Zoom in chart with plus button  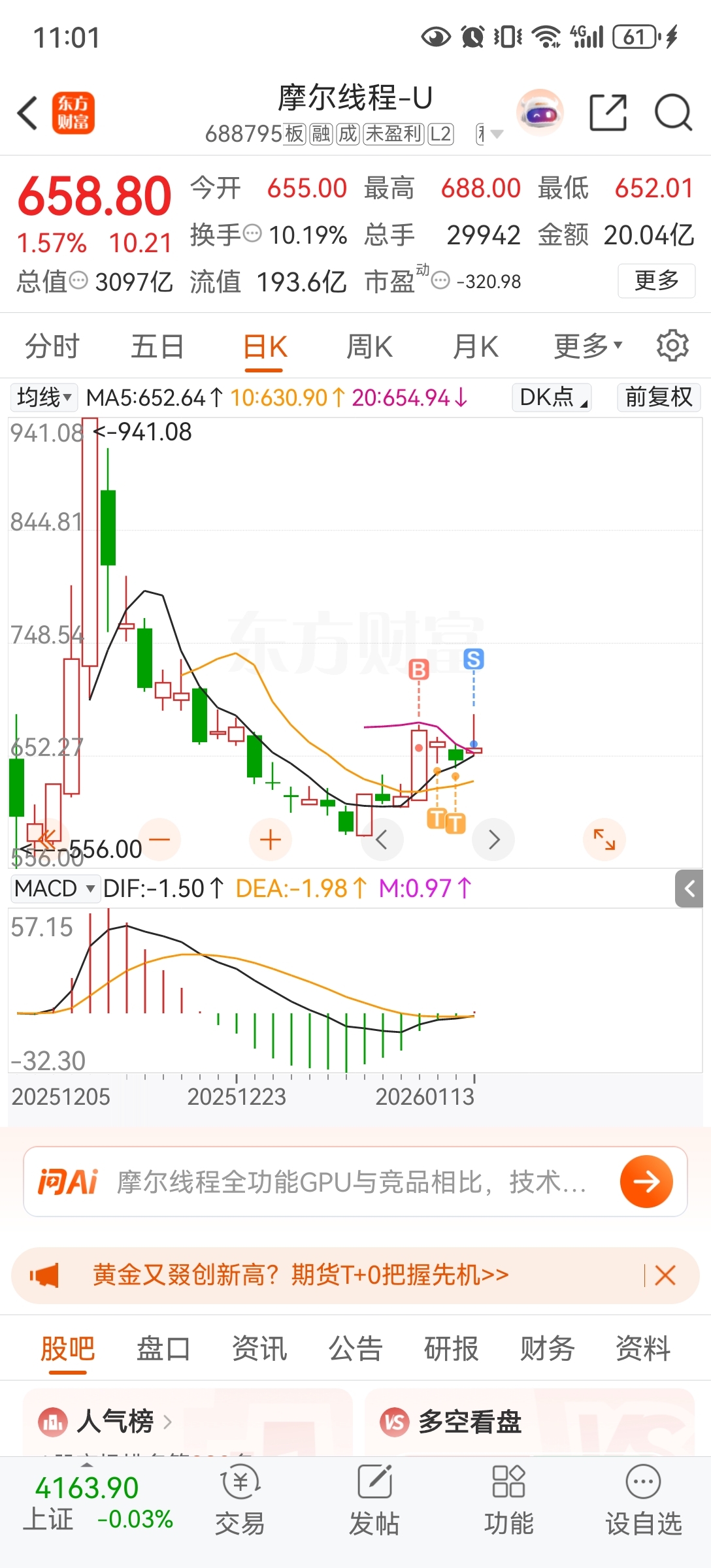click(x=271, y=839)
